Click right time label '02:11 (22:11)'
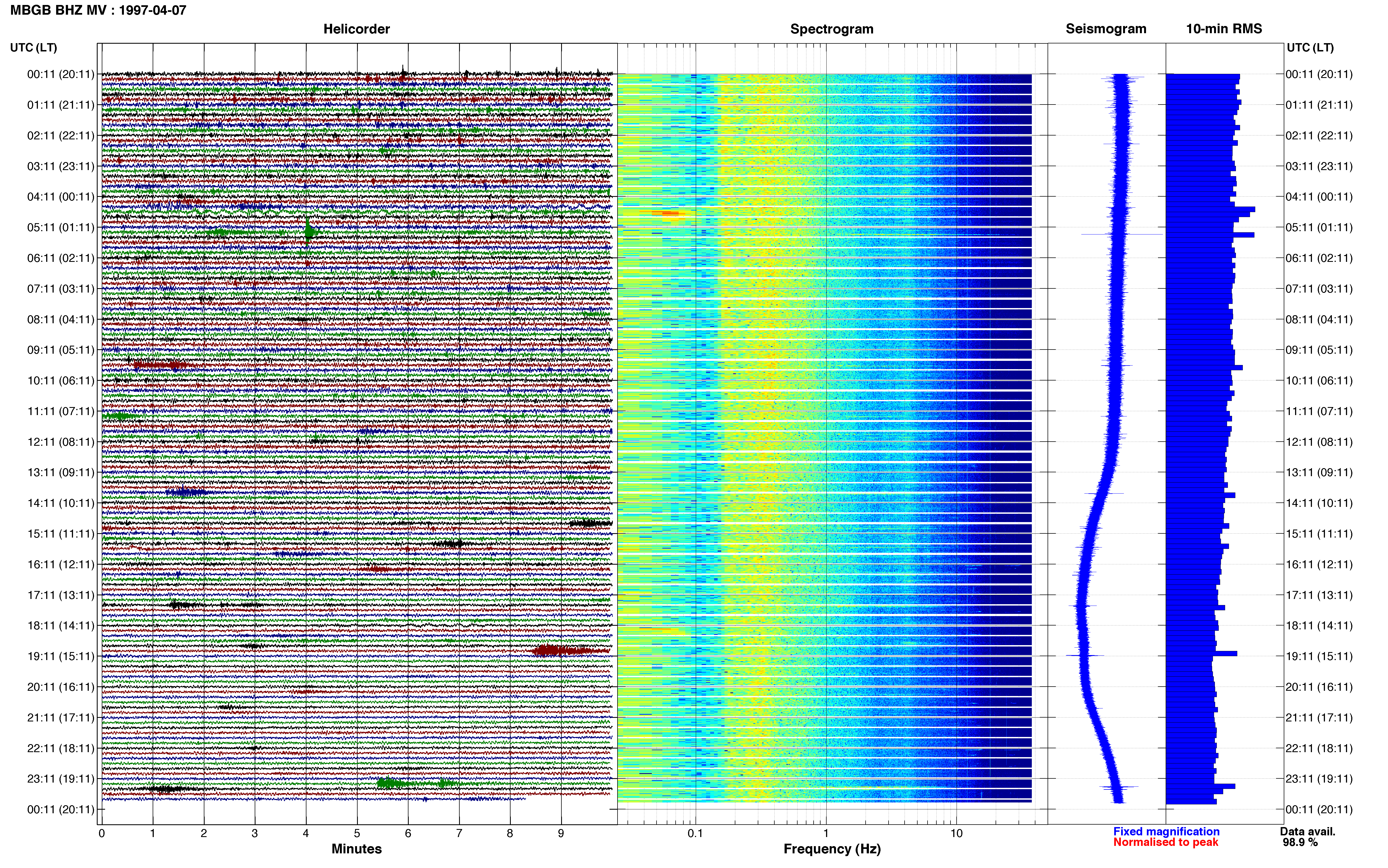 tap(1319, 135)
